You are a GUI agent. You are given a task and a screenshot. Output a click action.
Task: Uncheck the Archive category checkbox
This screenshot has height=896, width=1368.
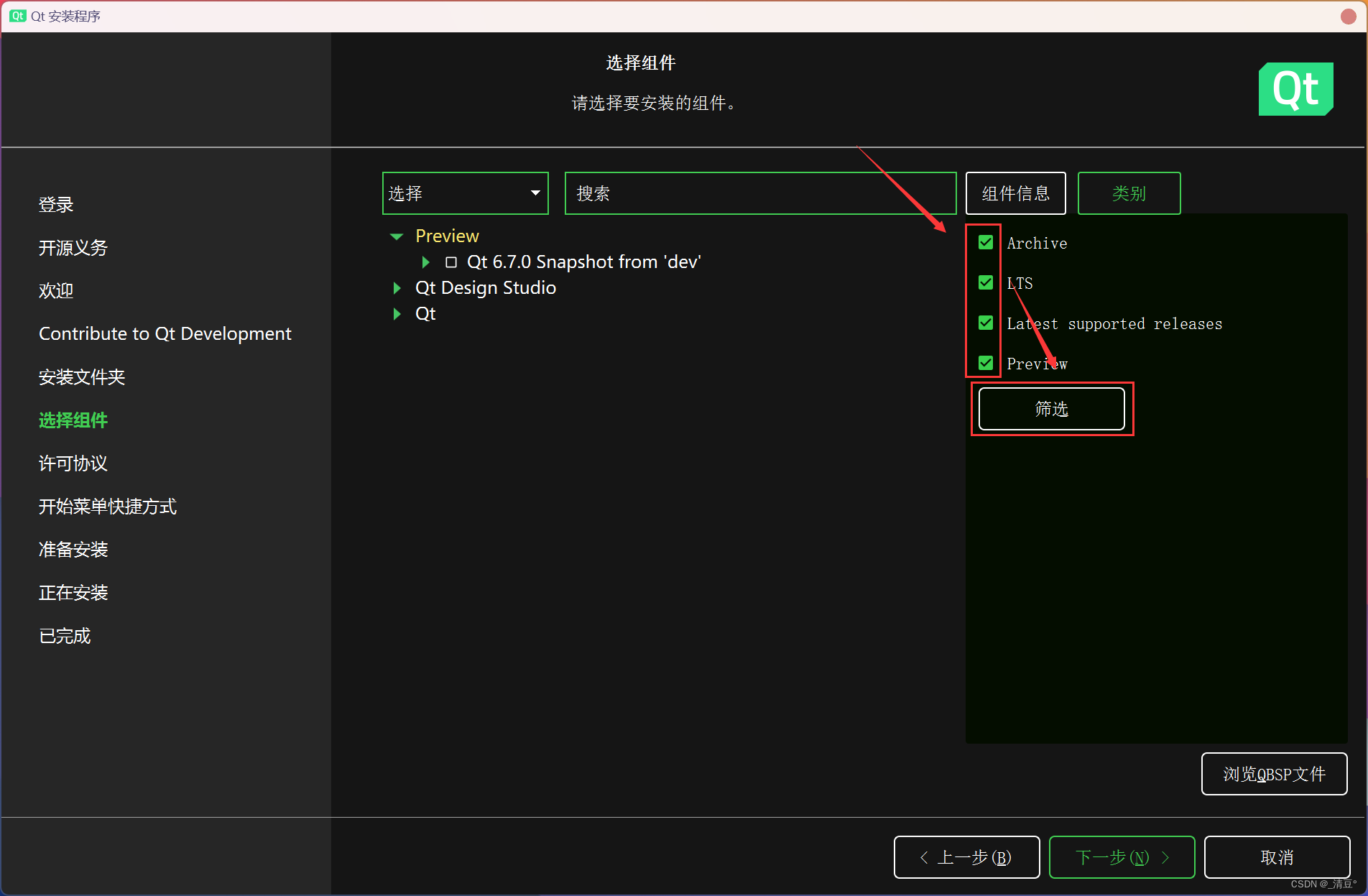pyautogui.click(x=986, y=243)
